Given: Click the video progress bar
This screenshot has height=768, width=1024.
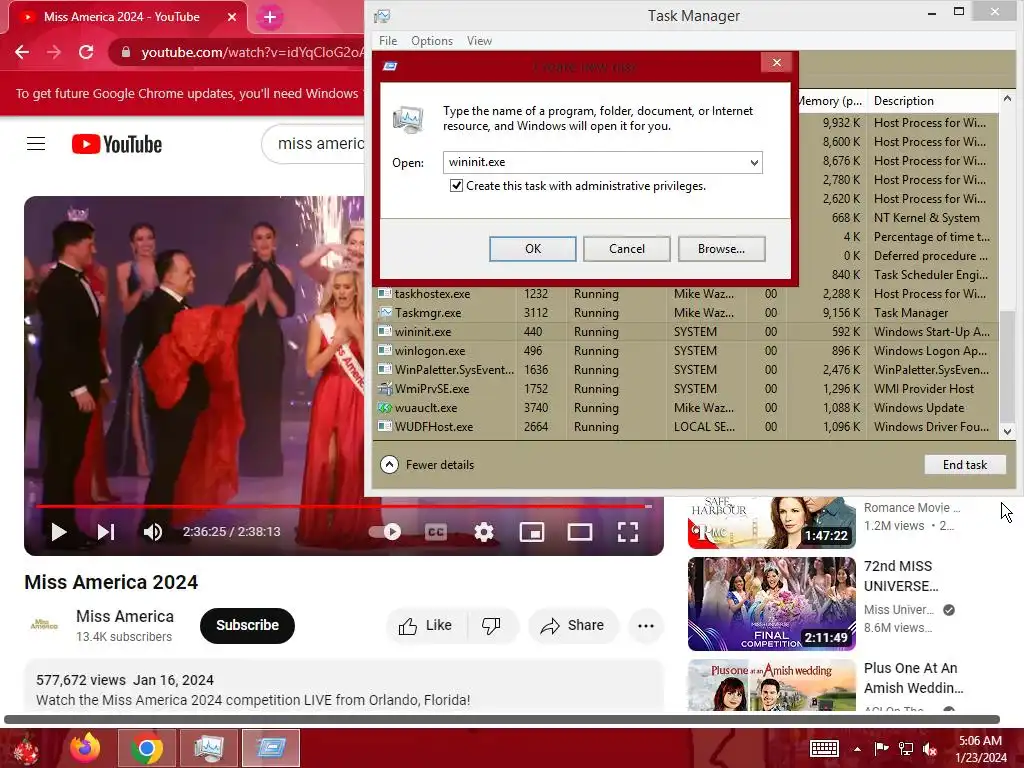Looking at the screenshot, I should coord(344,506).
